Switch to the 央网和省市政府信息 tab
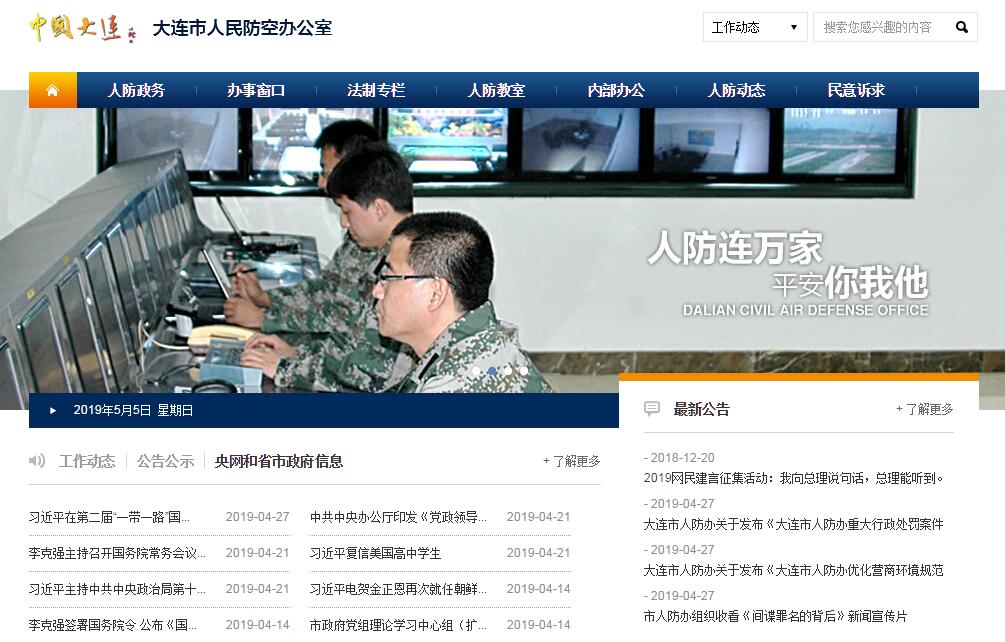Viewport: 1005px width, 642px height. [x=278, y=461]
